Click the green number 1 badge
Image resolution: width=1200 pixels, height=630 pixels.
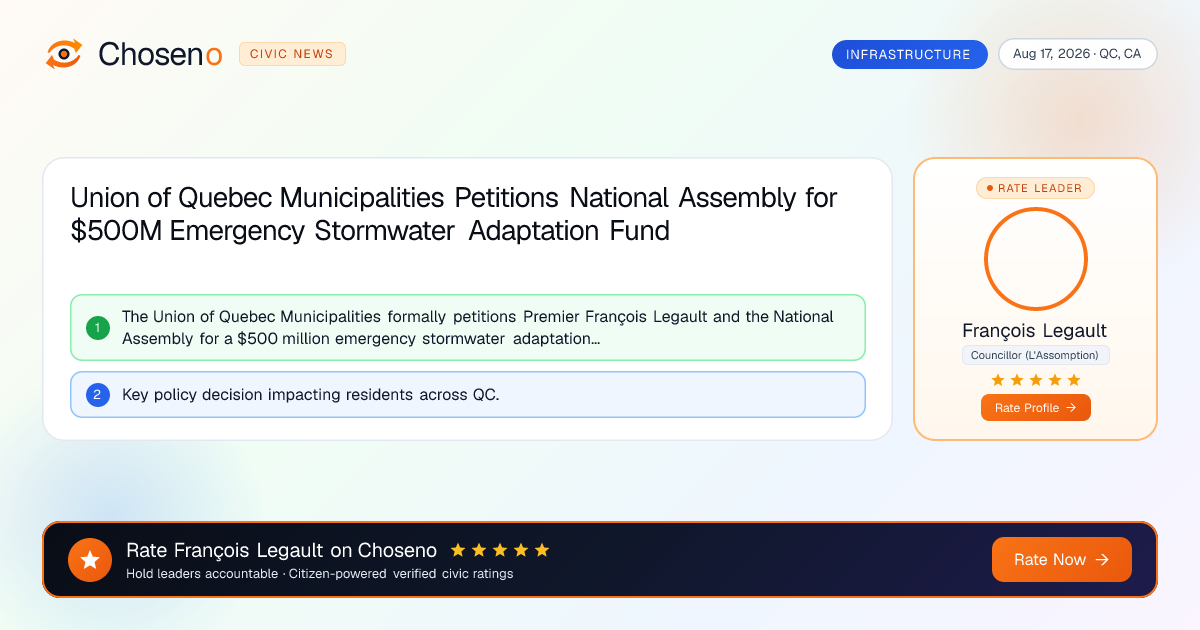(97, 327)
